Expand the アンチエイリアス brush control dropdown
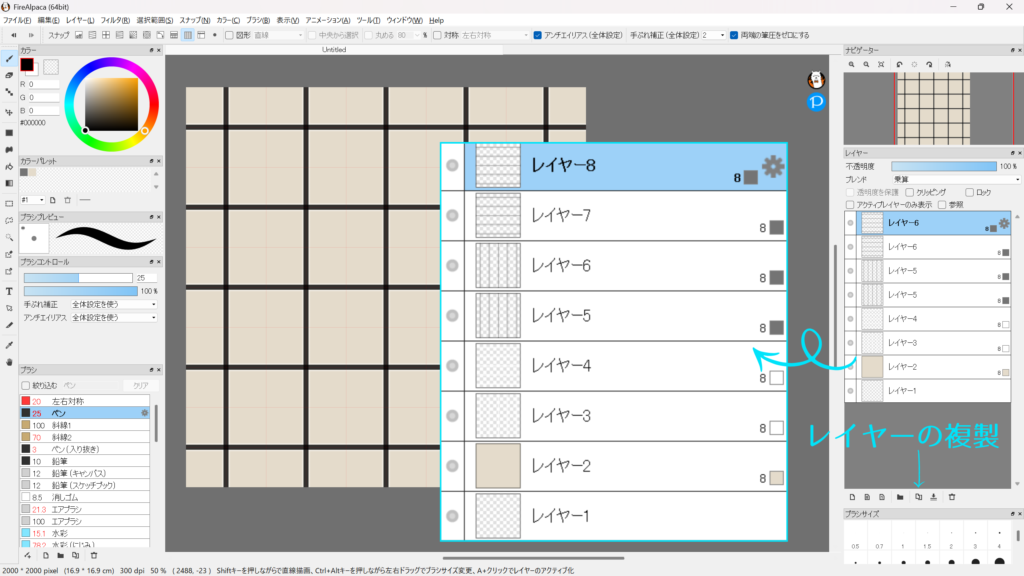1024x576 pixels. (x=113, y=317)
